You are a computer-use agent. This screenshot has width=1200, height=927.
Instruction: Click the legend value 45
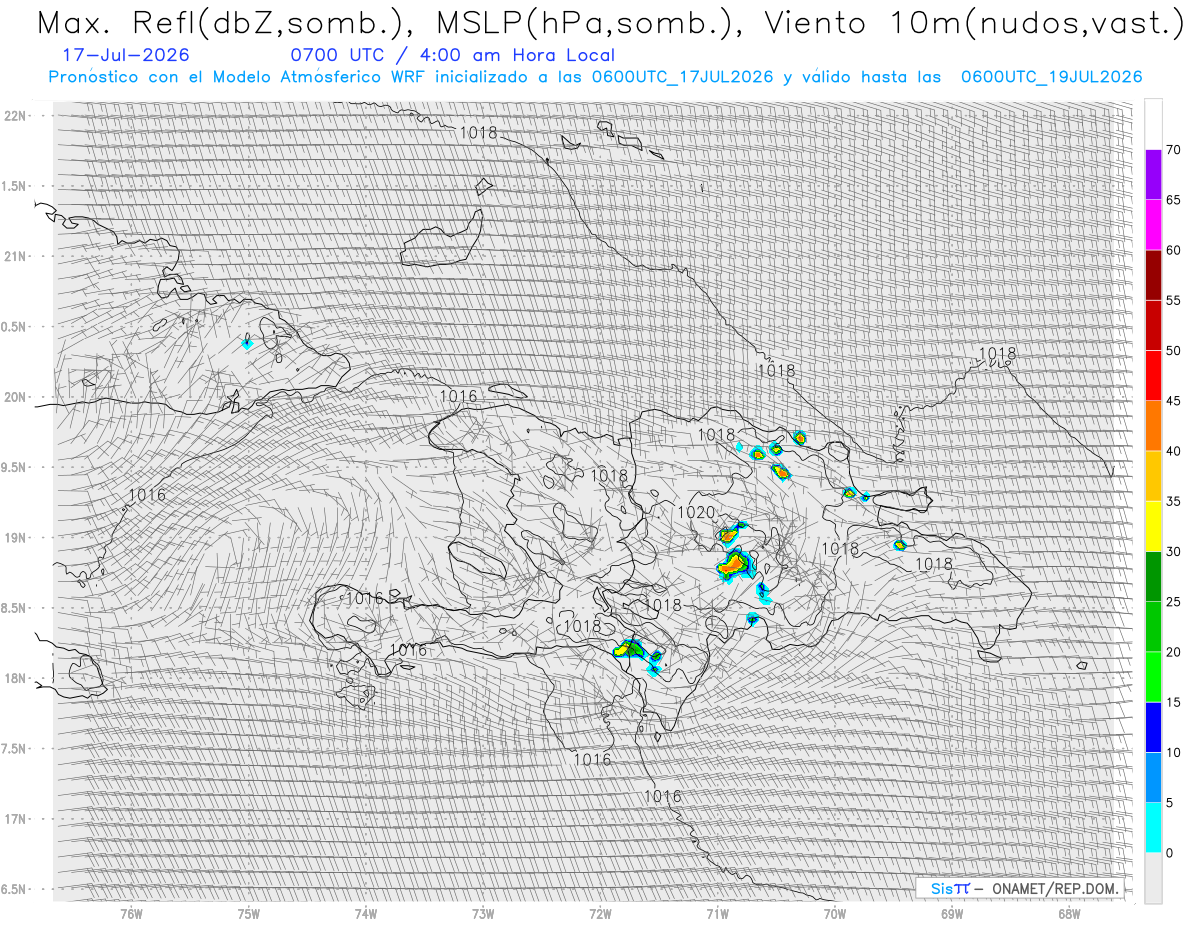click(1173, 401)
